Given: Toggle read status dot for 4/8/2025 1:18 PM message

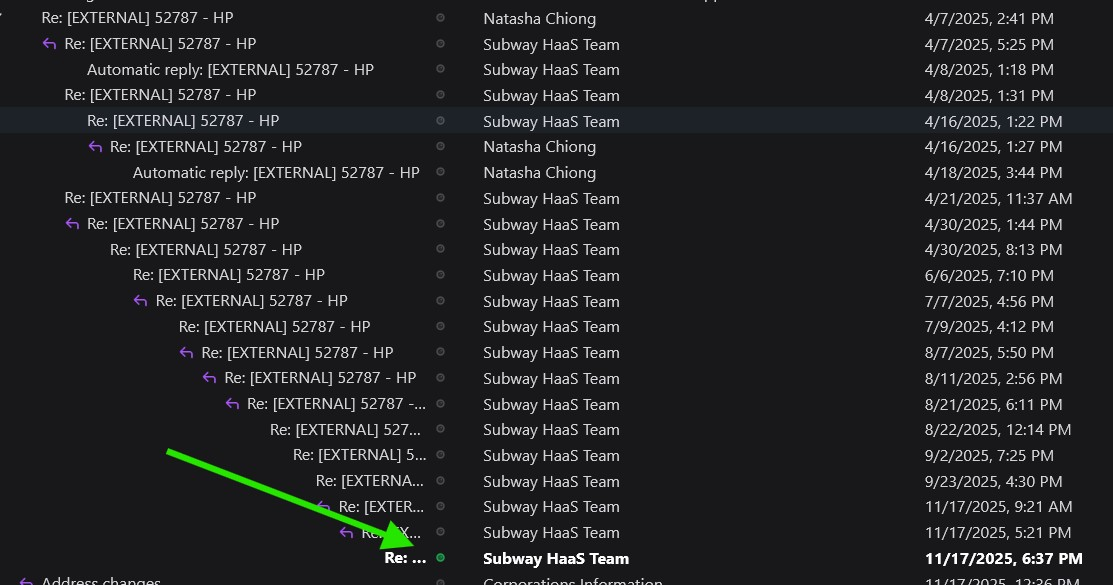Looking at the screenshot, I should coord(440,69).
